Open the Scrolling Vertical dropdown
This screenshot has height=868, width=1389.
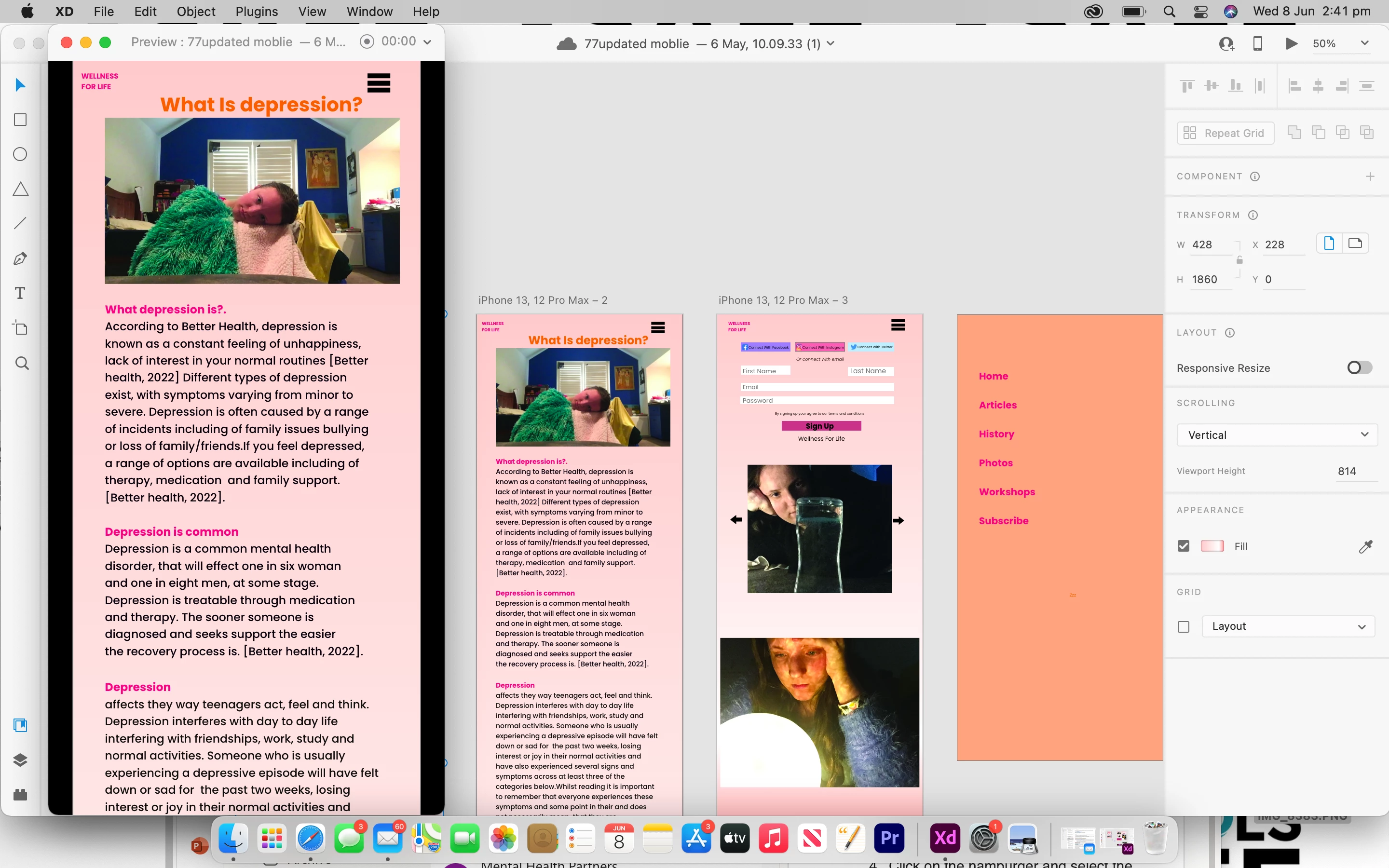tap(1277, 435)
